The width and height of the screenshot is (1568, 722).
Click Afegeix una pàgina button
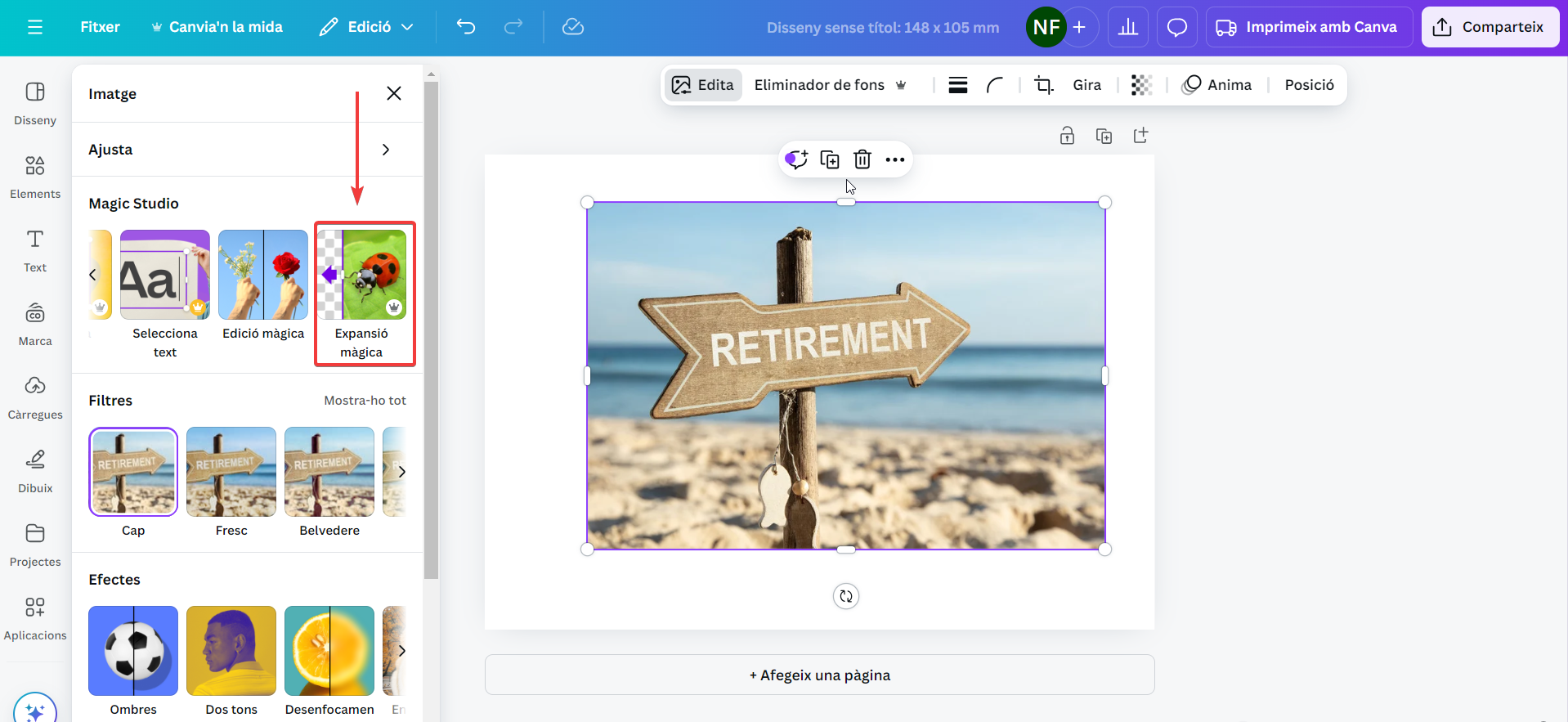coord(819,675)
